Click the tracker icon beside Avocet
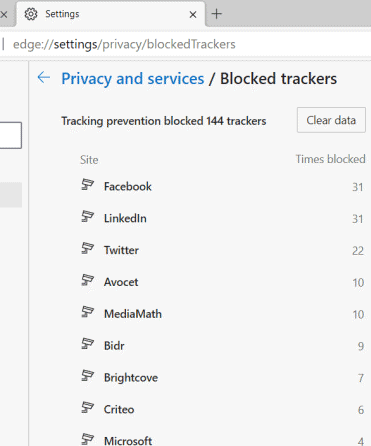The height and width of the screenshot is (446, 371). [88, 280]
